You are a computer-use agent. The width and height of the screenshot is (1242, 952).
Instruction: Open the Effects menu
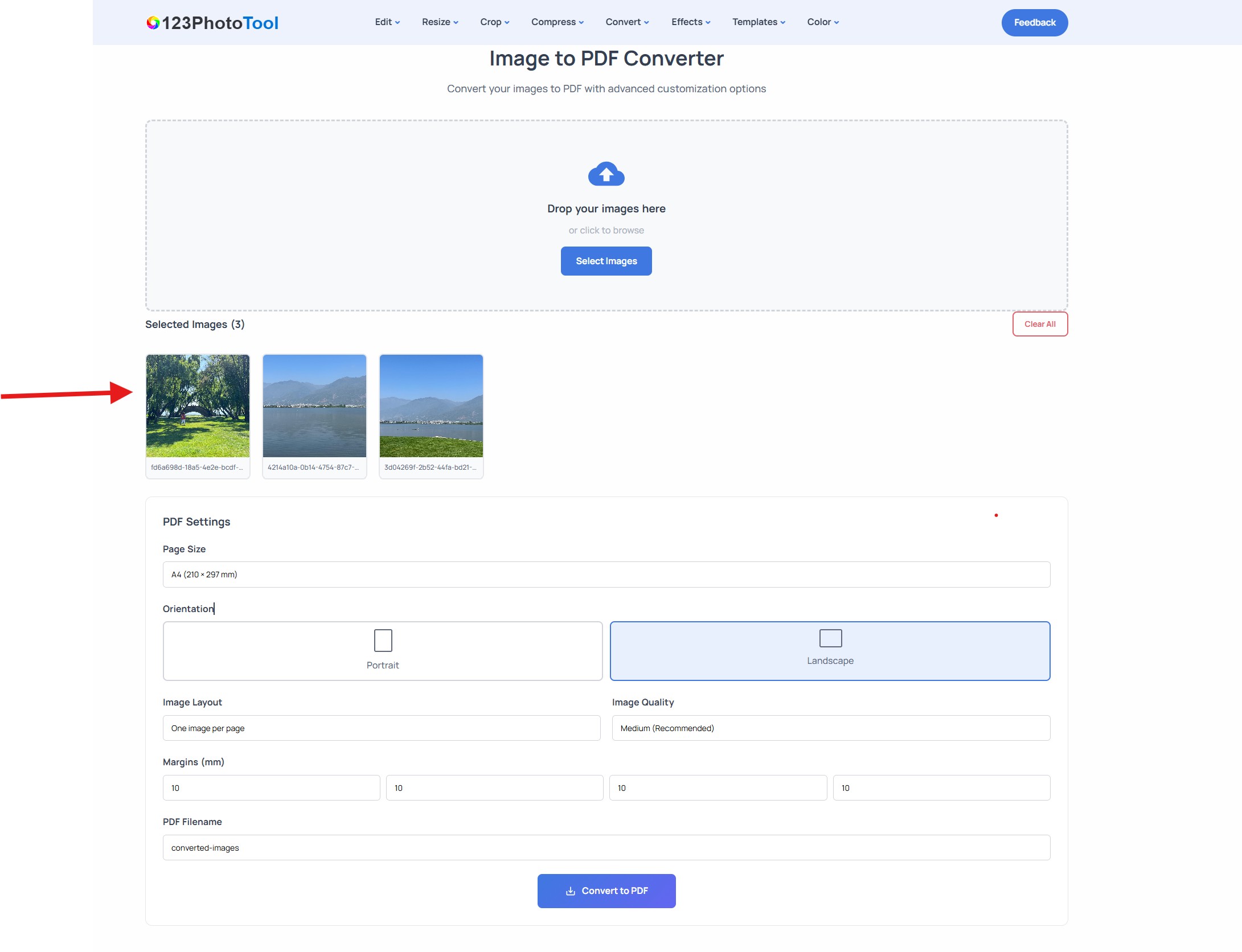pos(691,22)
